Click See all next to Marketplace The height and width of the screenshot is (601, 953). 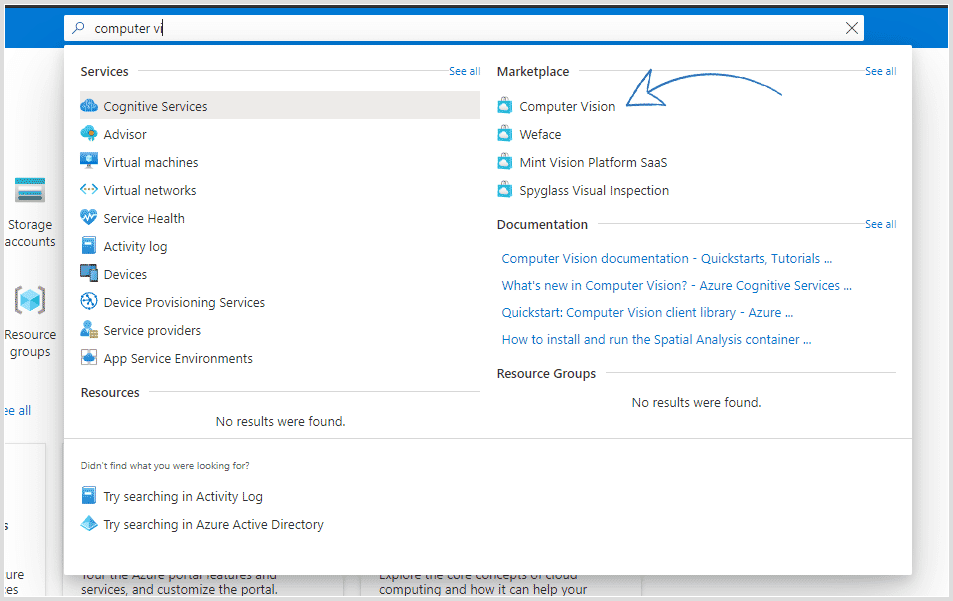click(881, 71)
